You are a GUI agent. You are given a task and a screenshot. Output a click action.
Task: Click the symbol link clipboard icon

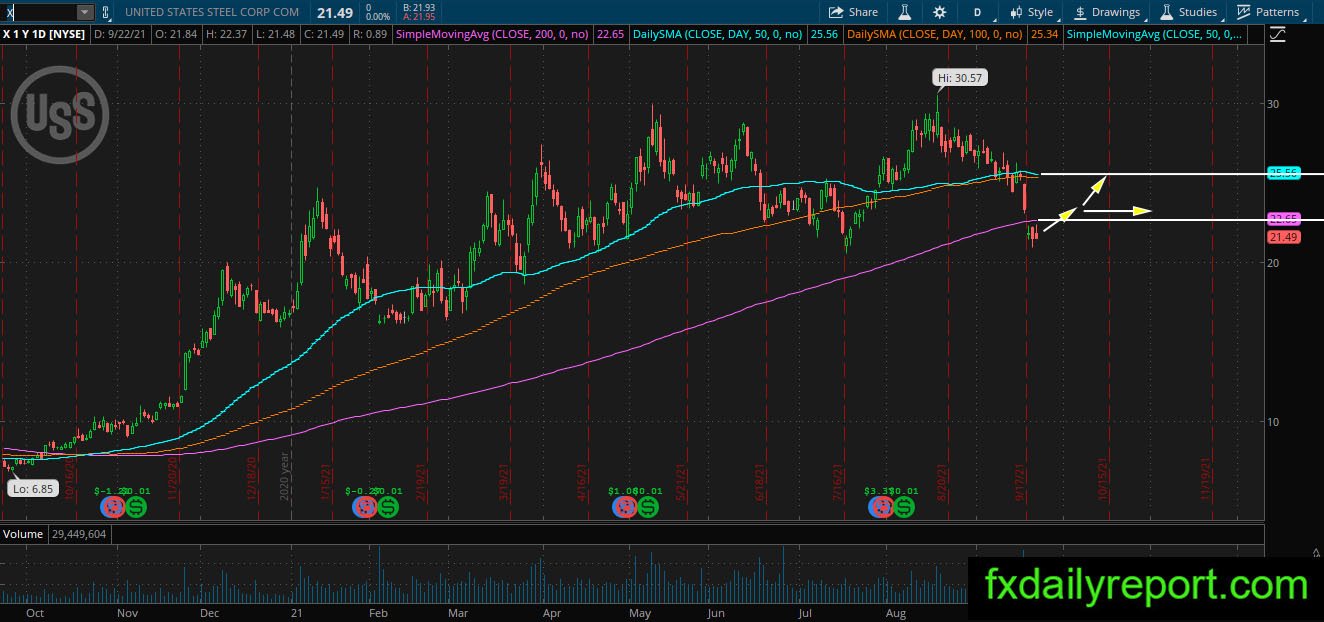[x=107, y=12]
